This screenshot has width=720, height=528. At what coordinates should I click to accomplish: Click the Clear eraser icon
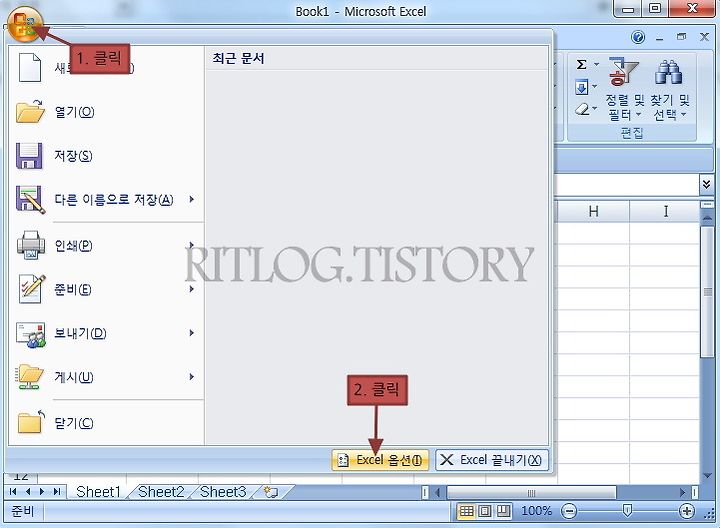(x=582, y=109)
